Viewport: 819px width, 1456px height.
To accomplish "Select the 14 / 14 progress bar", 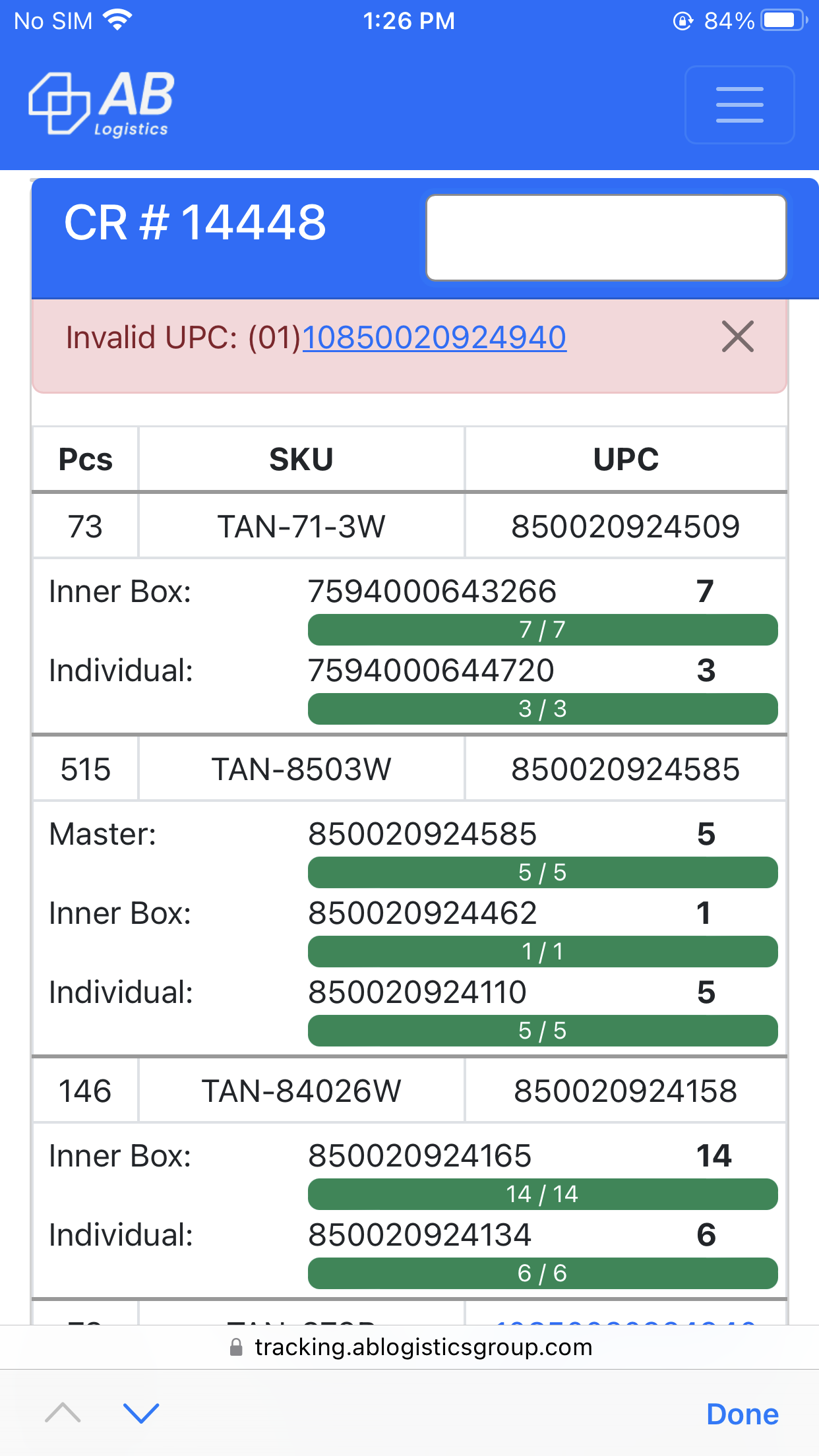I will (542, 1194).
